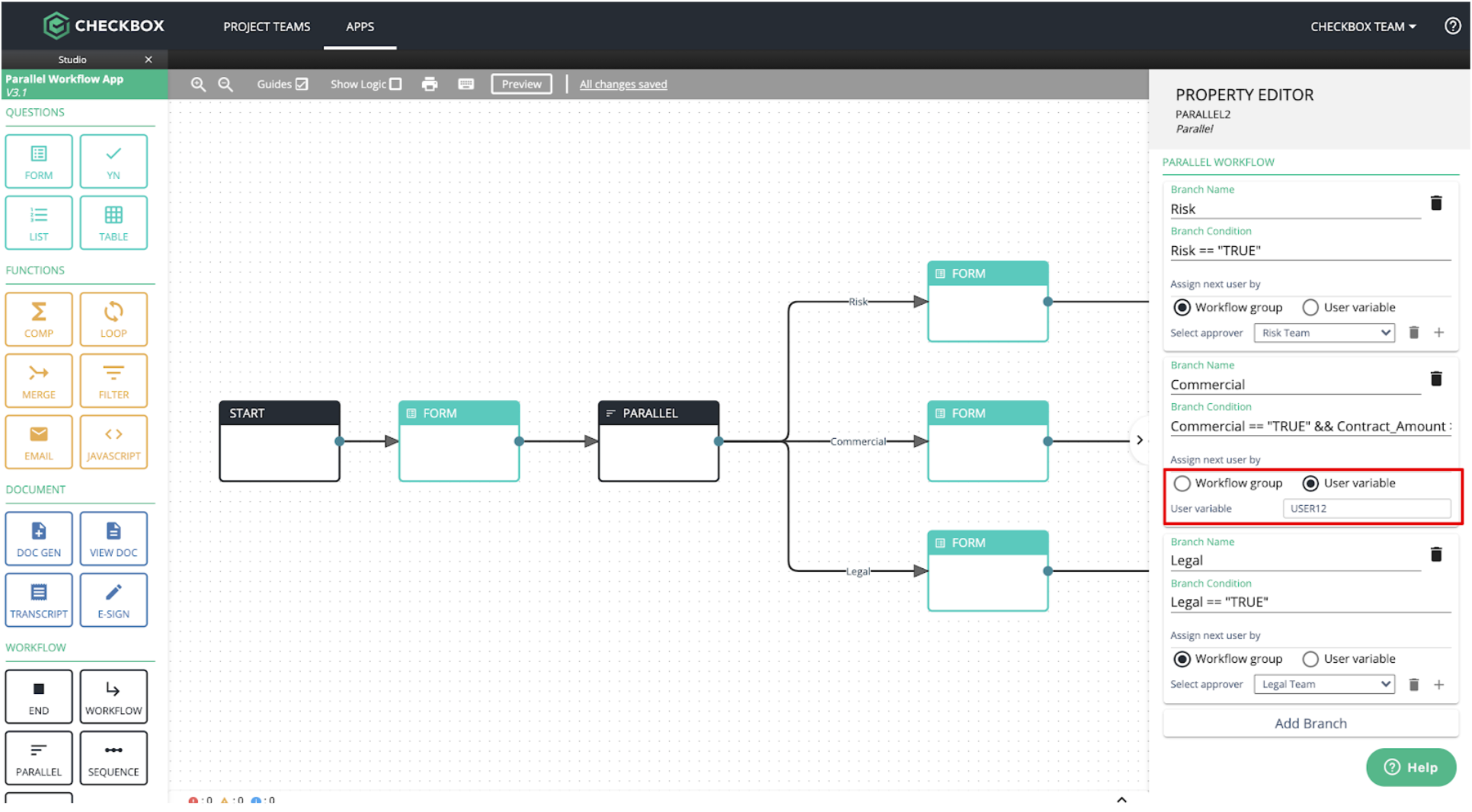Open the help question mark icon in header

1453,26
